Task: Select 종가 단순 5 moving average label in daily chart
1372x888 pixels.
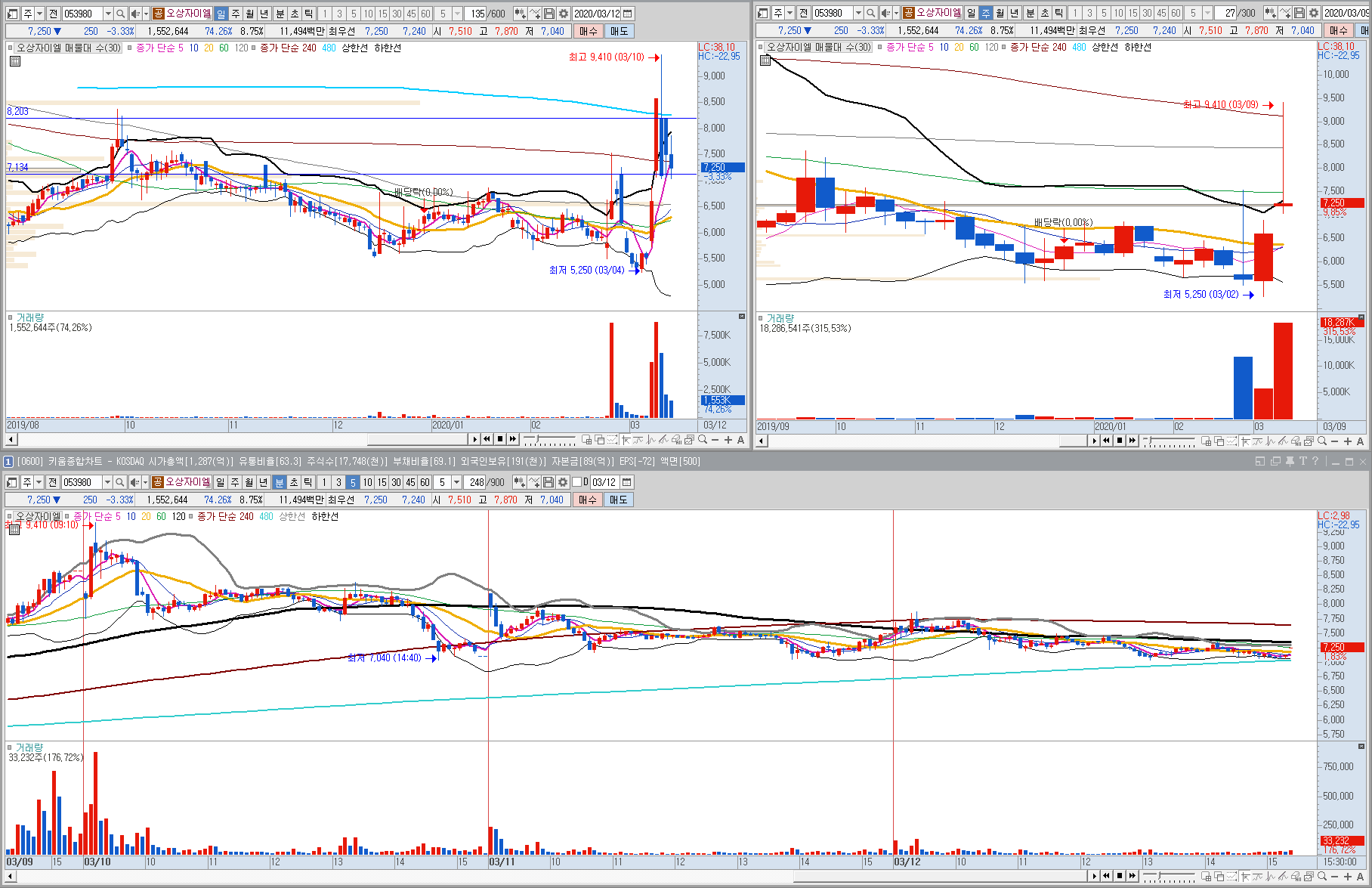Action: tap(159, 48)
